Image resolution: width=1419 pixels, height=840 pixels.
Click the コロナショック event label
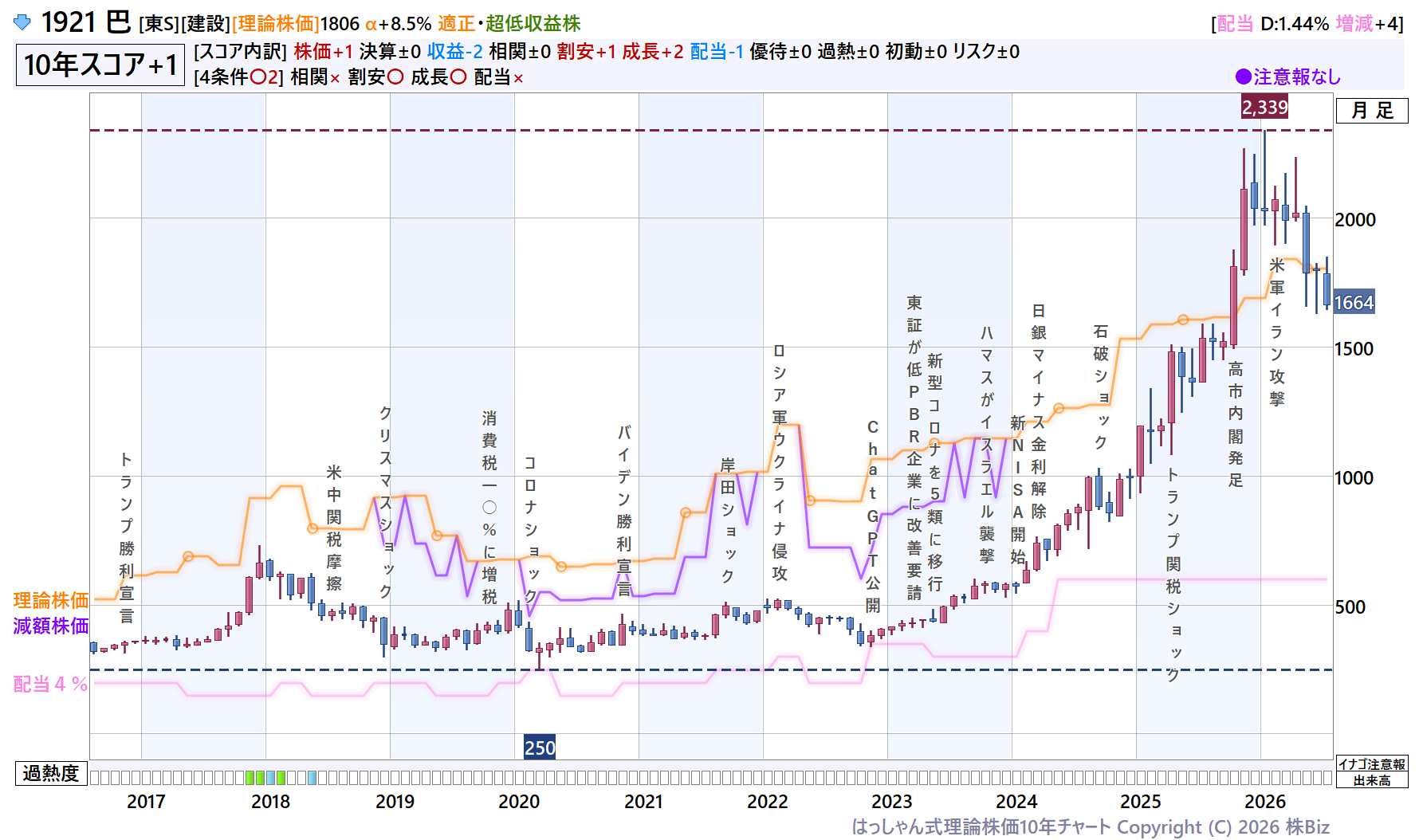[x=530, y=529]
